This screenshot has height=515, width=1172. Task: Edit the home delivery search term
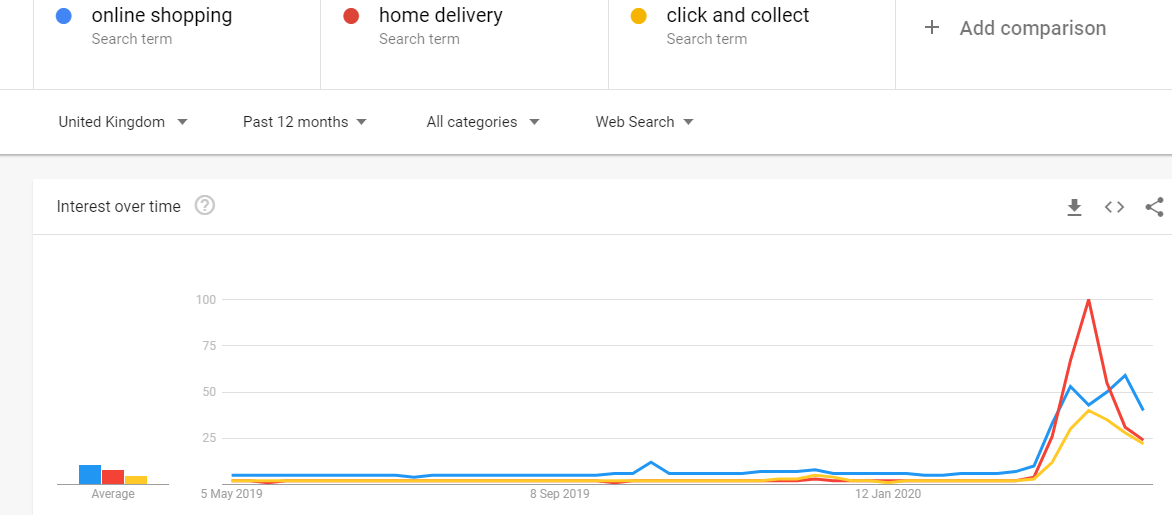[x=440, y=15]
